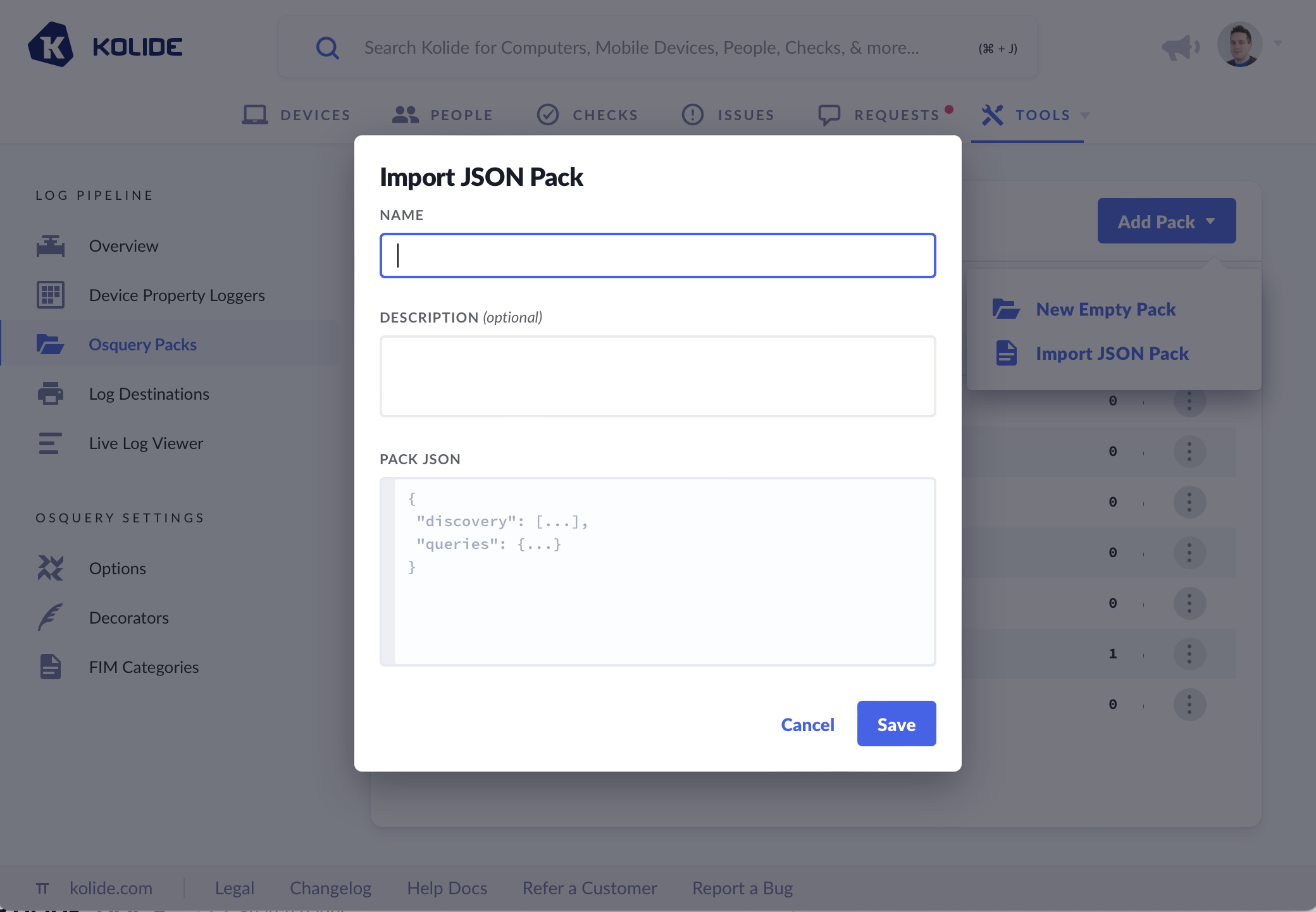Expand the Tools navigation dropdown arrow

(1085, 115)
